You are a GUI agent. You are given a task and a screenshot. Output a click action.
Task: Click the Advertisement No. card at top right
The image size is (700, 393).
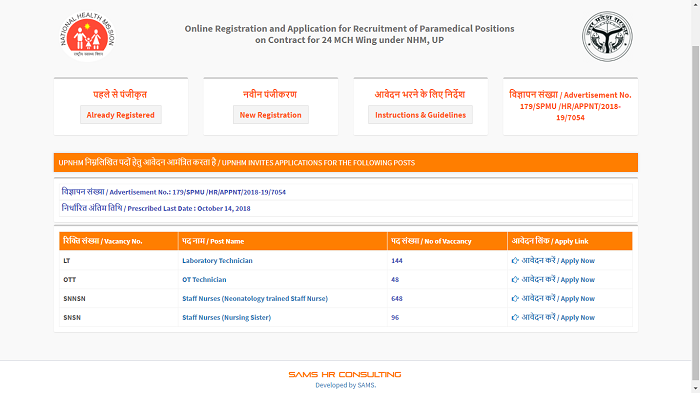point(571,106)
